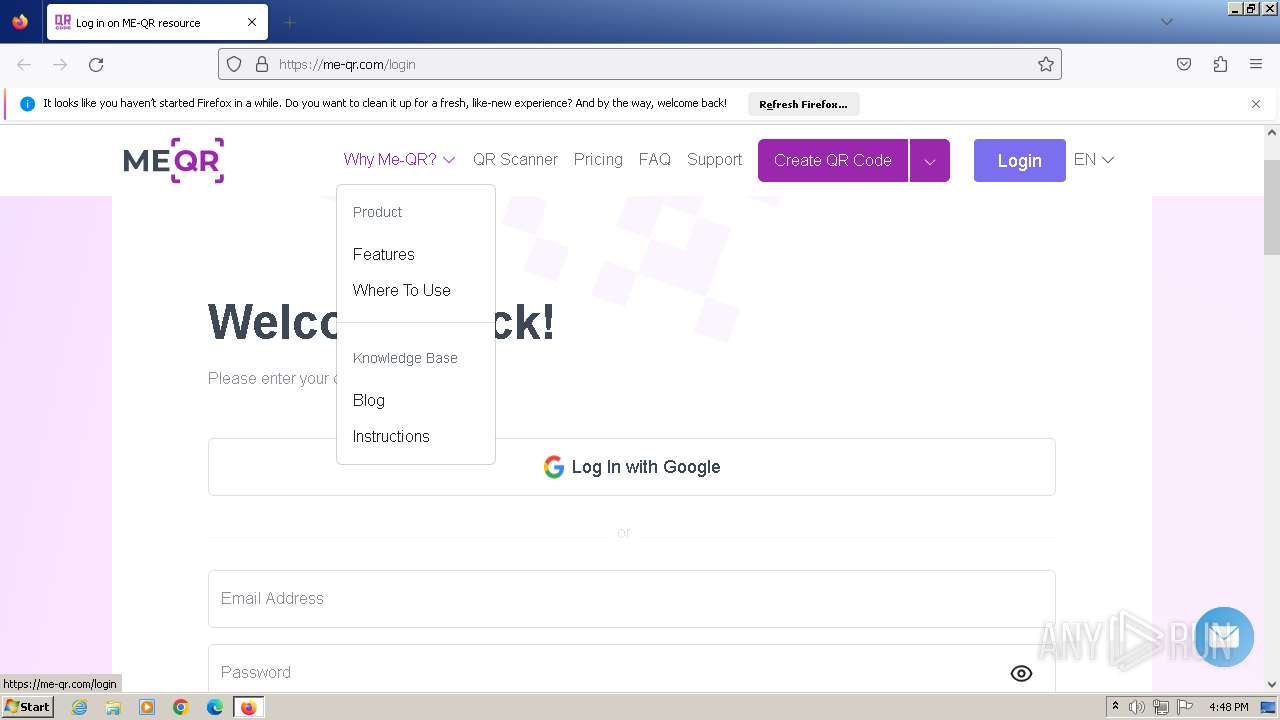
Task: Save page to Pocket icon
Action: pos(1184,64)
